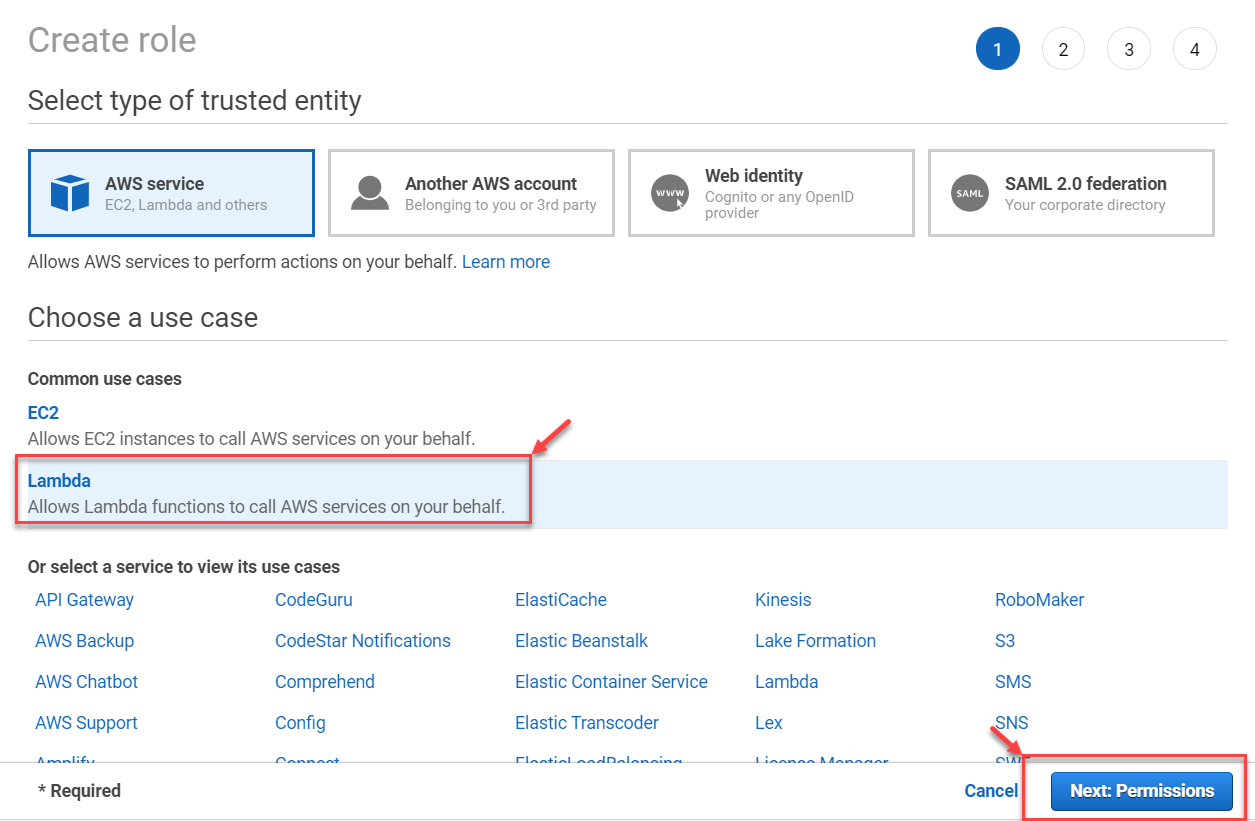
Task: Click the Another AWS account person icon
Action: click(x=370, y=193)
